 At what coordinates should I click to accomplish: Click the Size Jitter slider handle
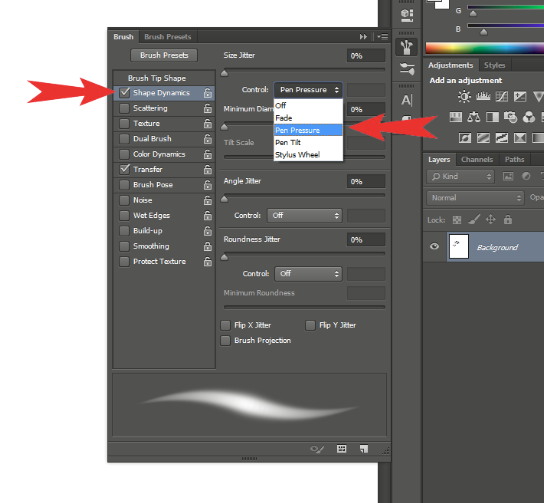click(x=224, y=73)
